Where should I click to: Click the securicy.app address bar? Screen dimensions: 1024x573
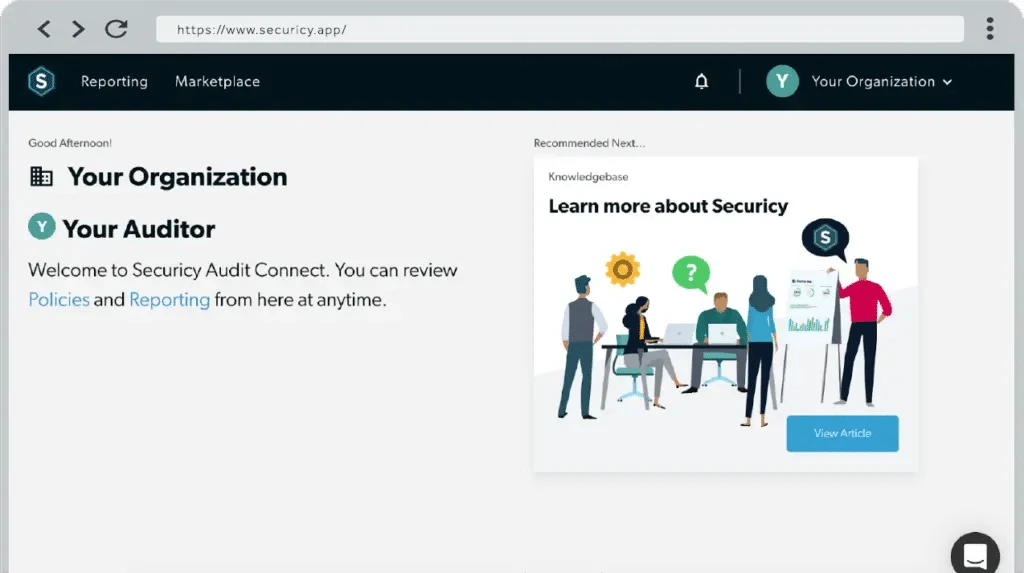(560, 29)
